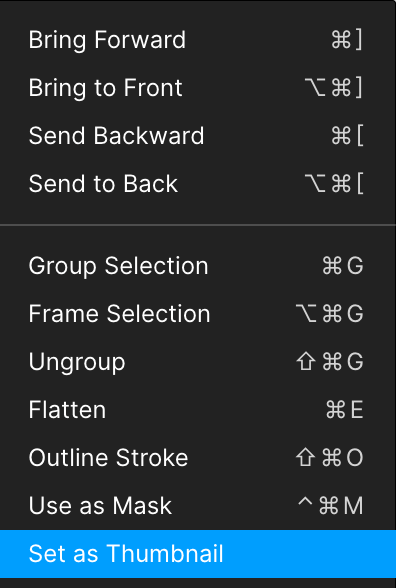This screenshot has width=396, height=588.
Task: Click the ⌃⌘M shortcut beside Use as Mask
Action: click(330, 506)
